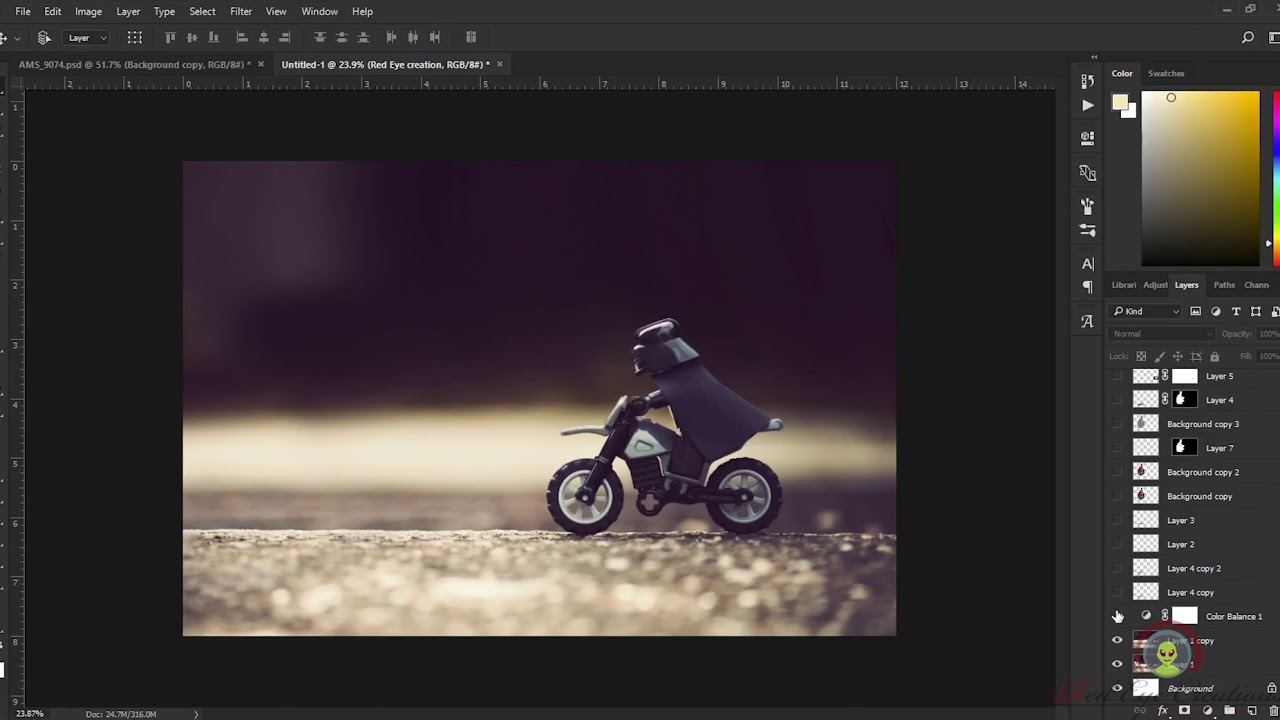
Task: Add a layer style with fx icon
Action: [x=1162, y=710]
